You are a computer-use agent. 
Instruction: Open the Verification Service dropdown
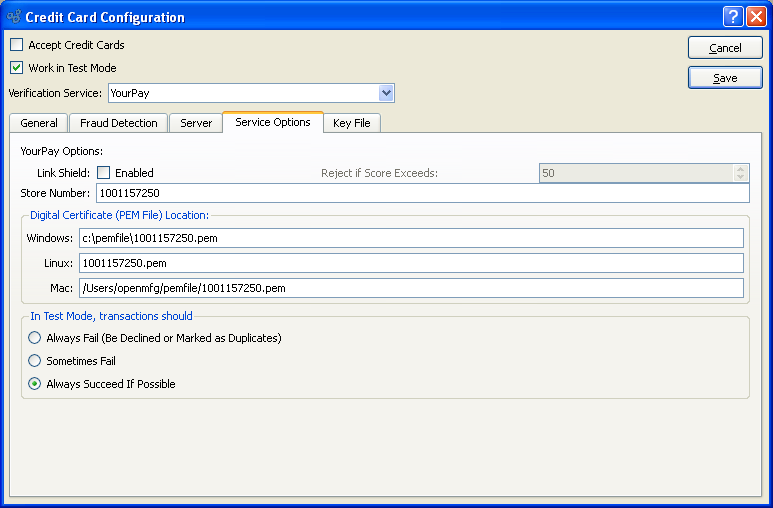tap(386, 93)
